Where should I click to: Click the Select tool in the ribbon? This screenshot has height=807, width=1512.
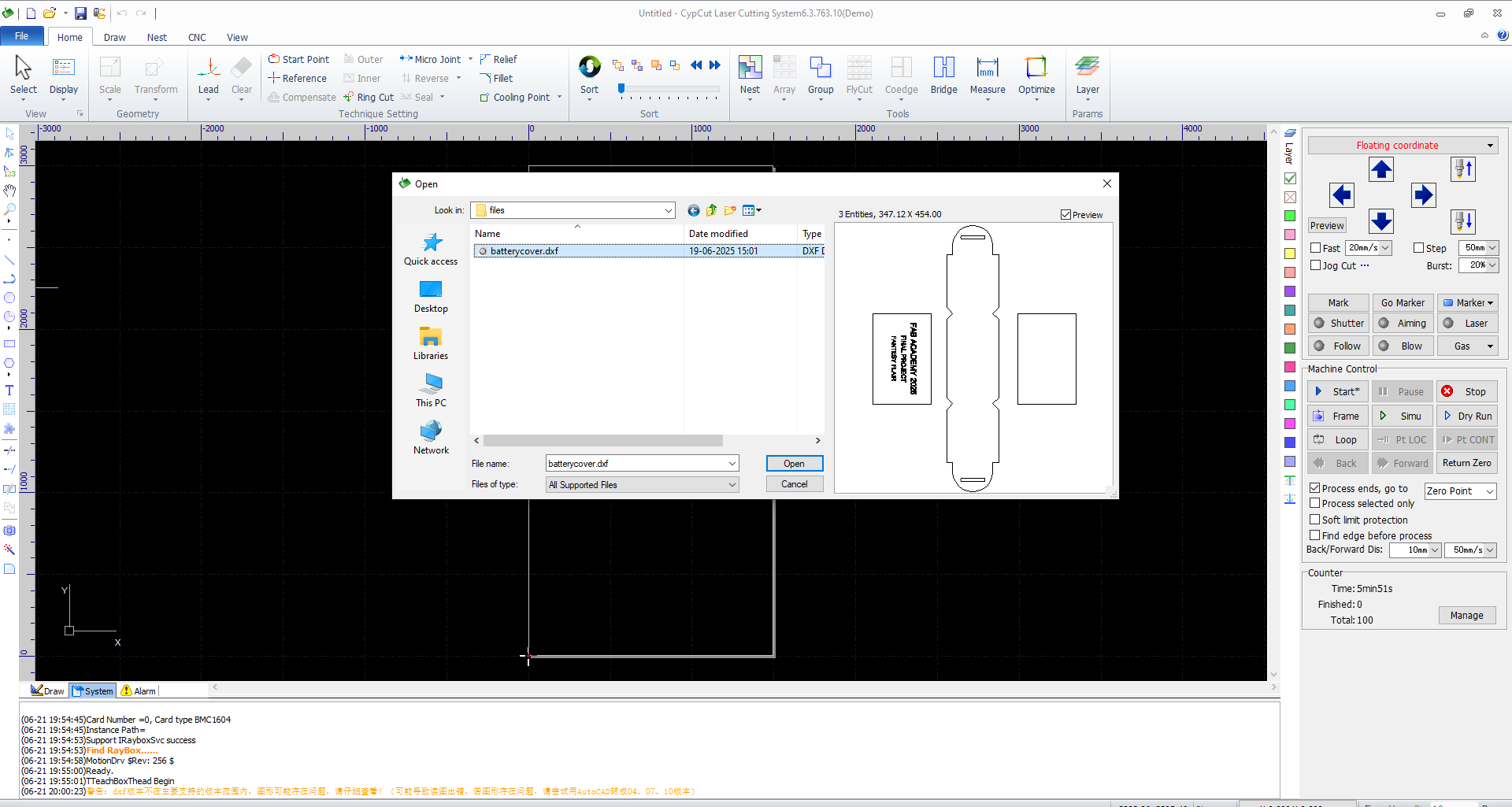(x=24, y=76)
